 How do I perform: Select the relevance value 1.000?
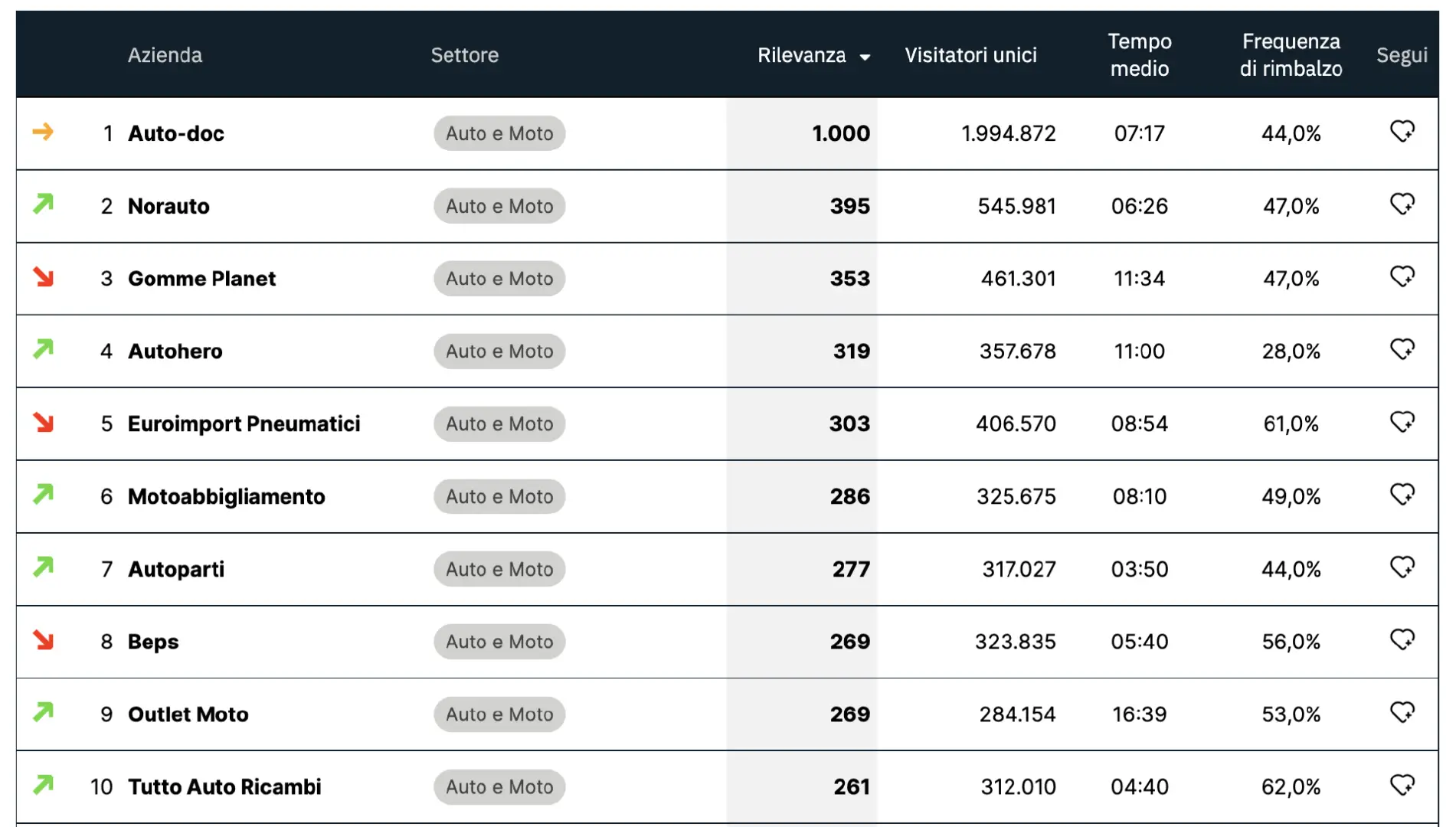coord(840,133)
